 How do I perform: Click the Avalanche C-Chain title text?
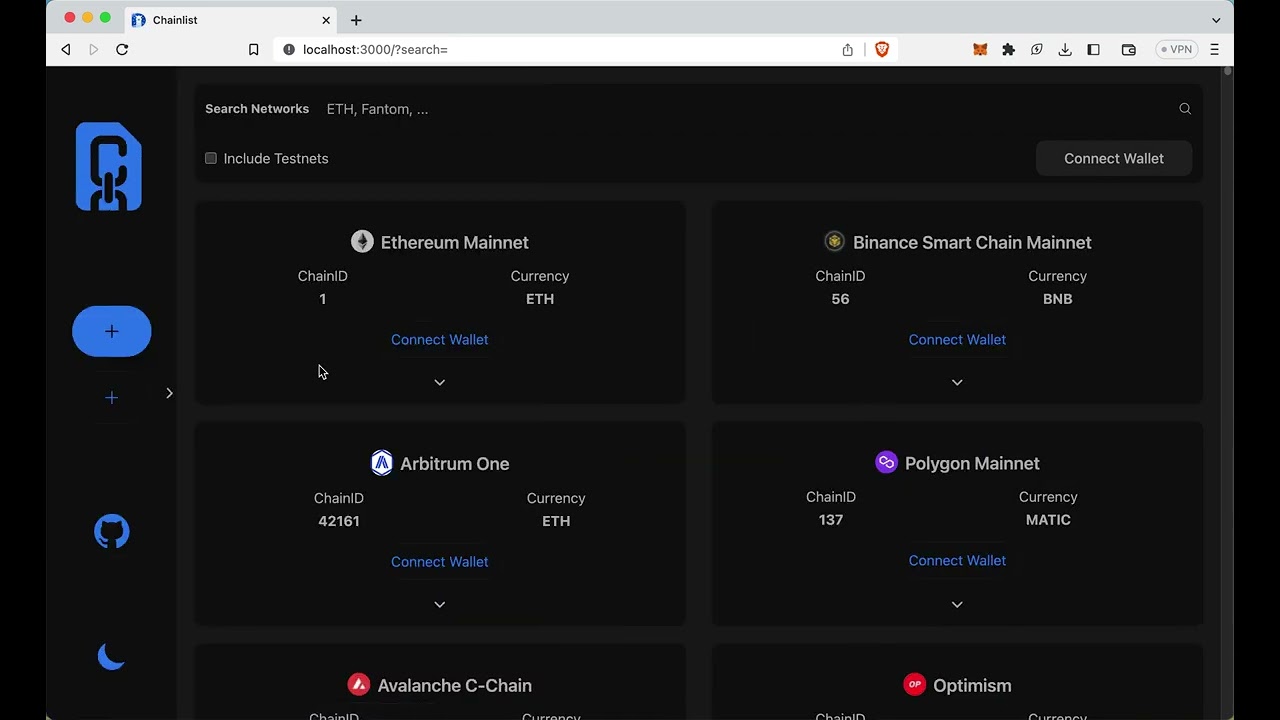pyautogui.click(x=455, y=685)
